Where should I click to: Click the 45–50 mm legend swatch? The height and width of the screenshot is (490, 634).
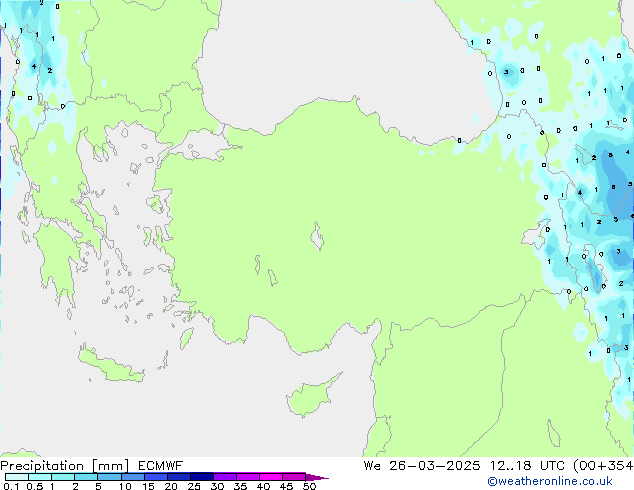tap(294, 477)
